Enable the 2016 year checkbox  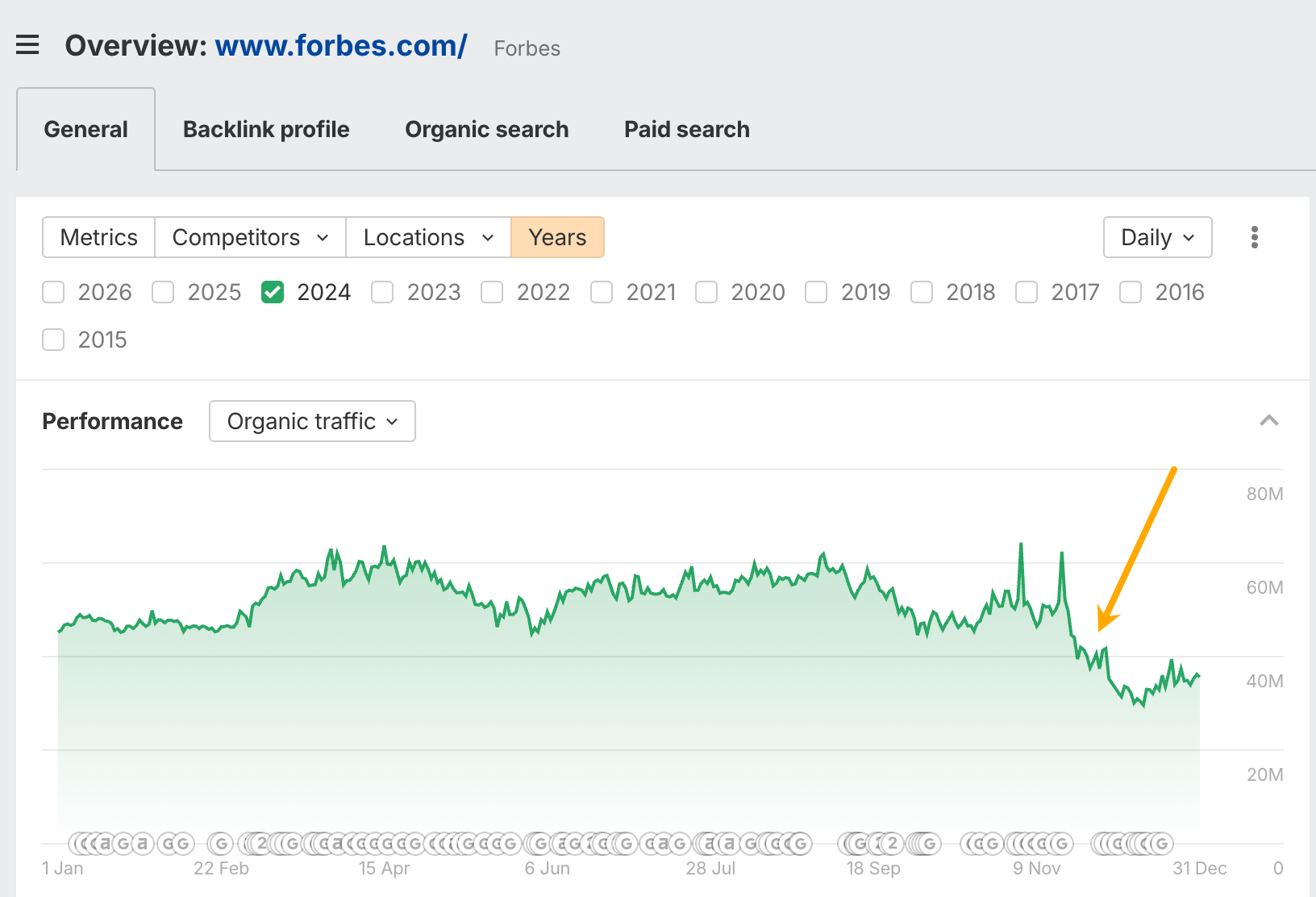1131,292
